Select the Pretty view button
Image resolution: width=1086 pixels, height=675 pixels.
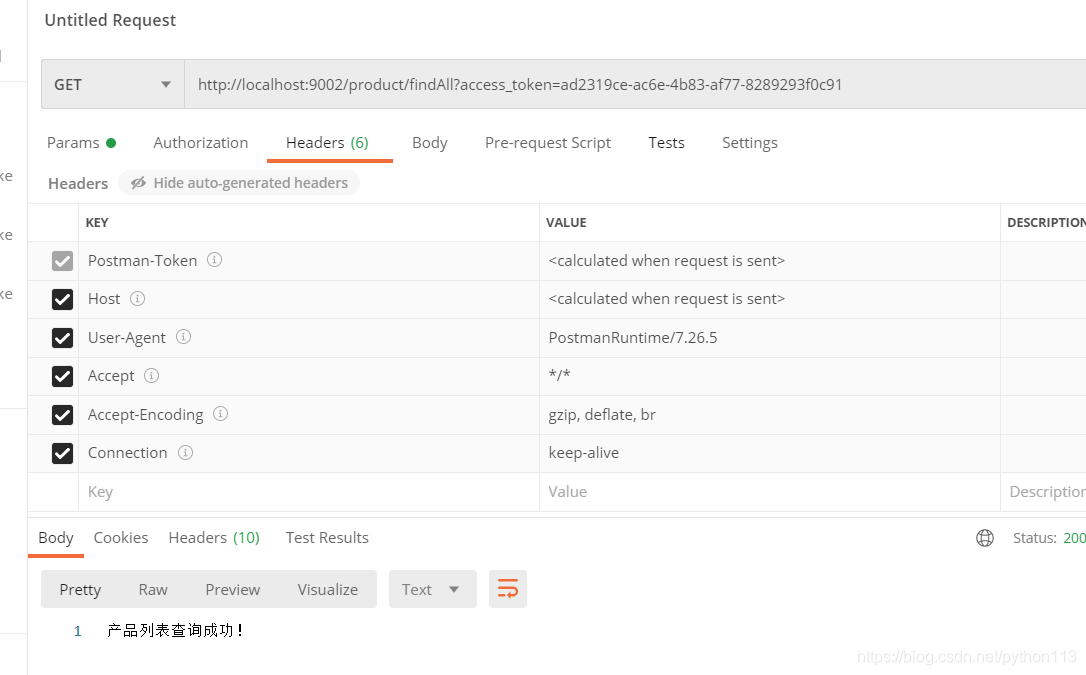pos(80,589)
